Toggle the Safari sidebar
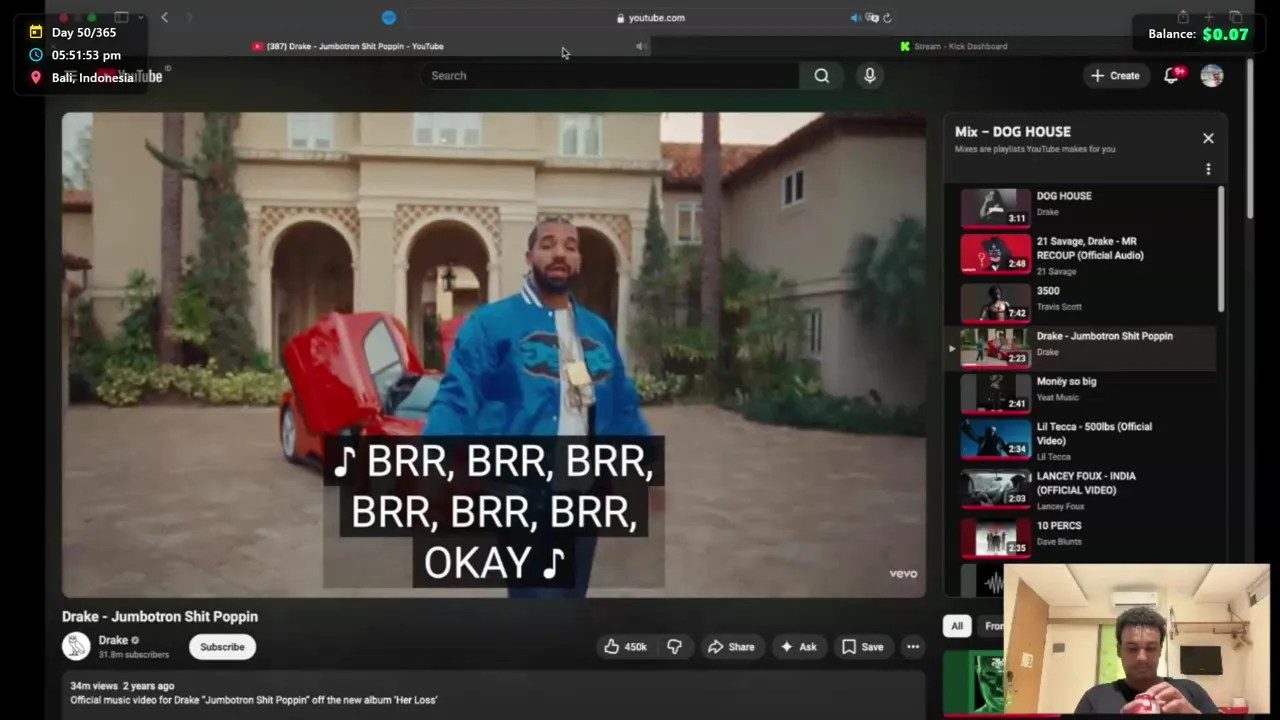This screenshot has height=720, width=1280. (x=121, y=17)
